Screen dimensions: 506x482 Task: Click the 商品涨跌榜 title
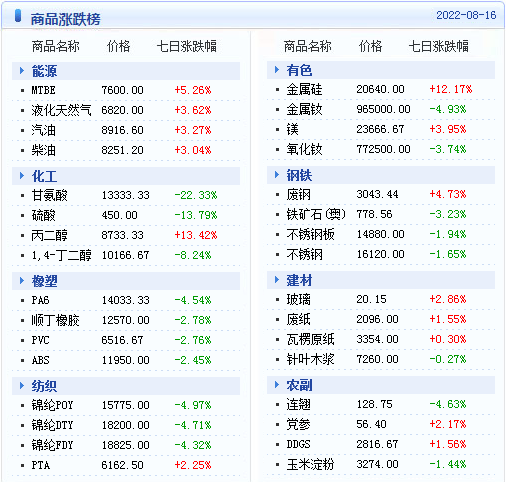66,19
